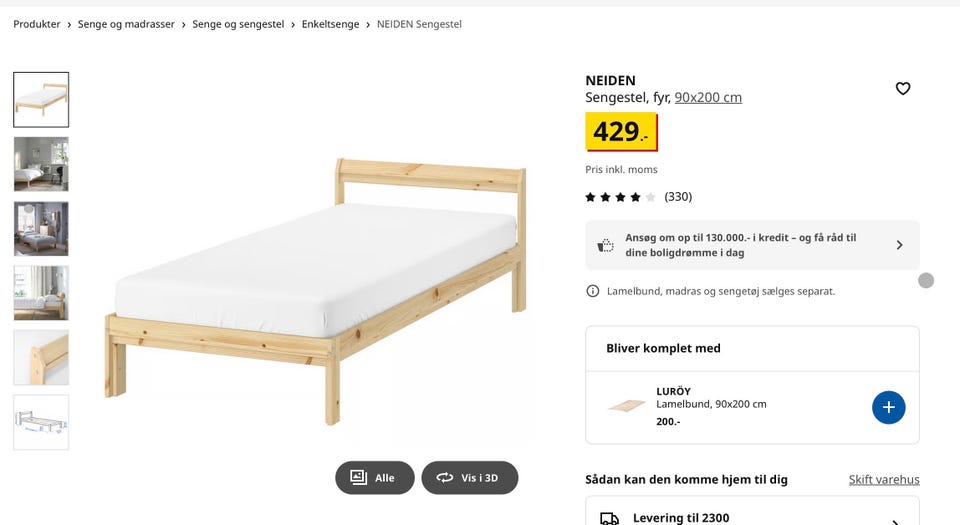Open the credit application banner arrow
Image resolution: width=960 pixels, height=525 pixels.
[x=899, y=245]
